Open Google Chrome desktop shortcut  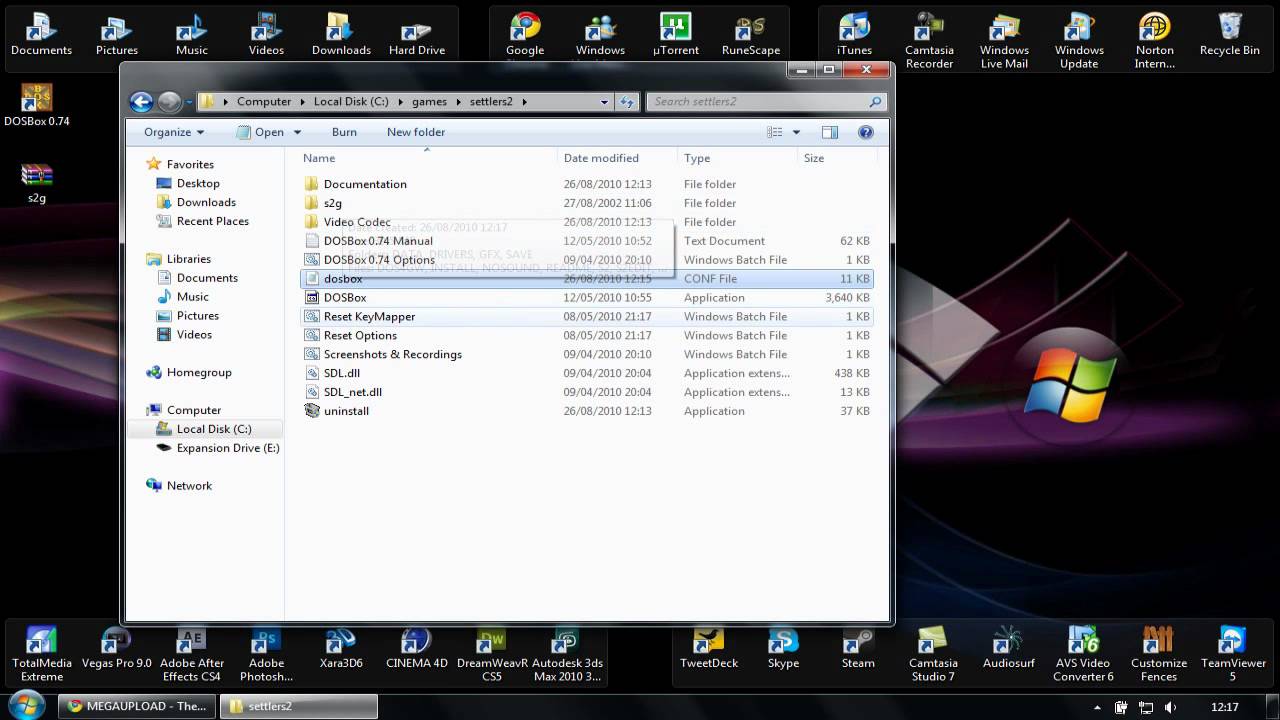coord(525,35)
